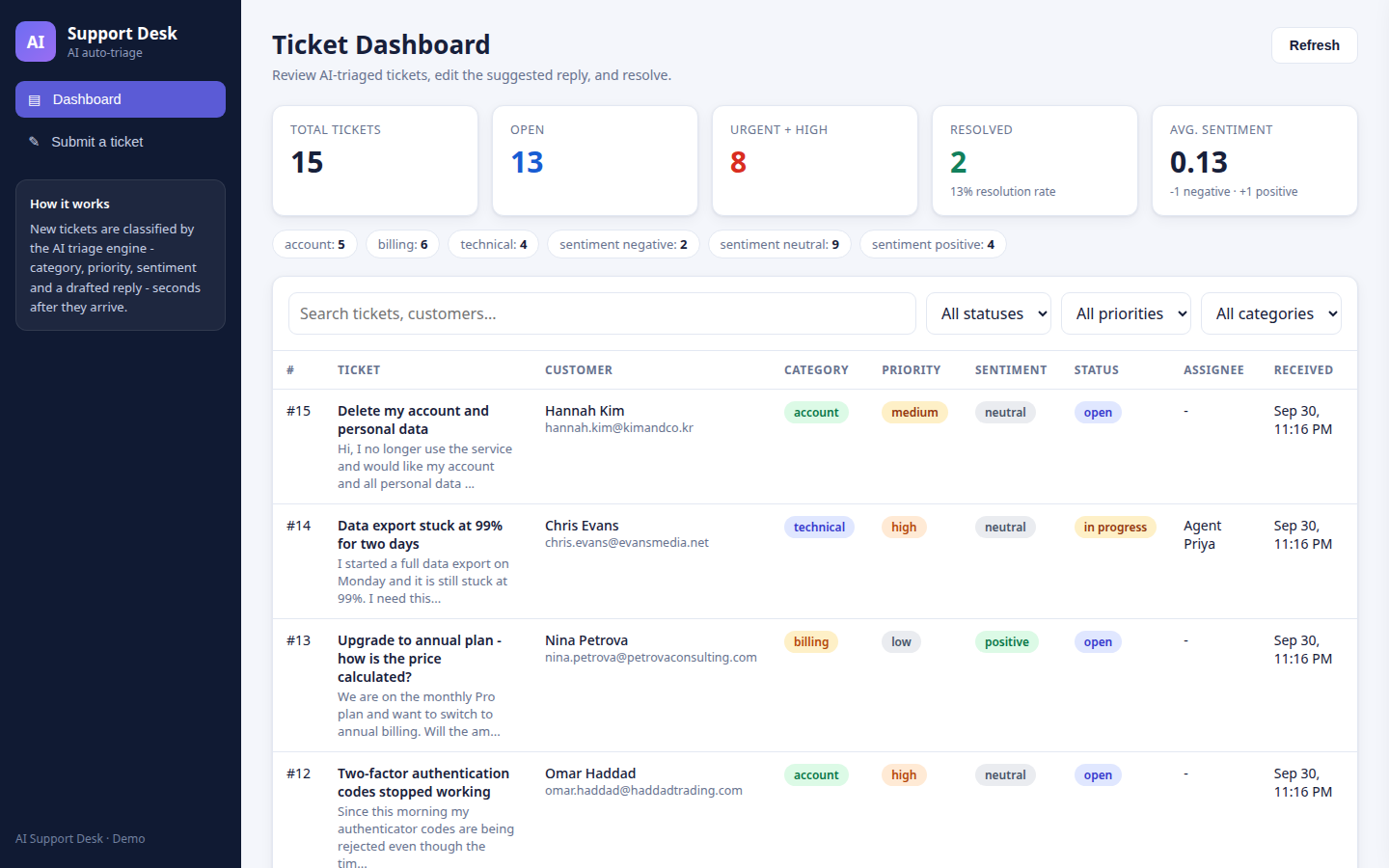Click account badge on Omar Haddad row
The width and height of the screenshot is (1389, 868).
click(x=816, y=775)
